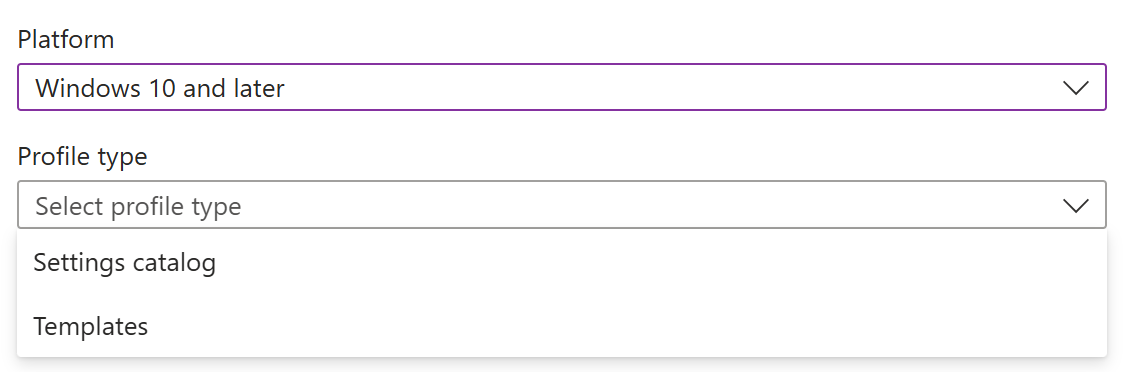Focus the purple-outlined Platform box

click(x=561, y=87)
